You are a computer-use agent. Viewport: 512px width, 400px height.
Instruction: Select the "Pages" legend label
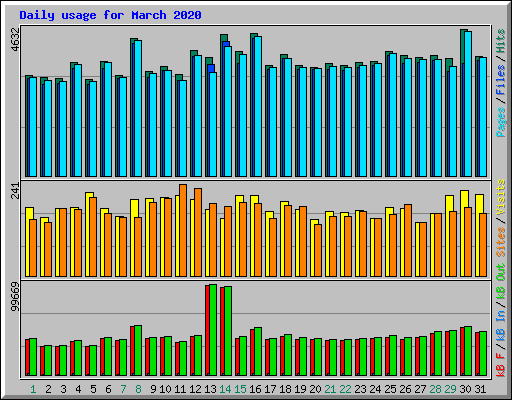click(x=501, y=122)
